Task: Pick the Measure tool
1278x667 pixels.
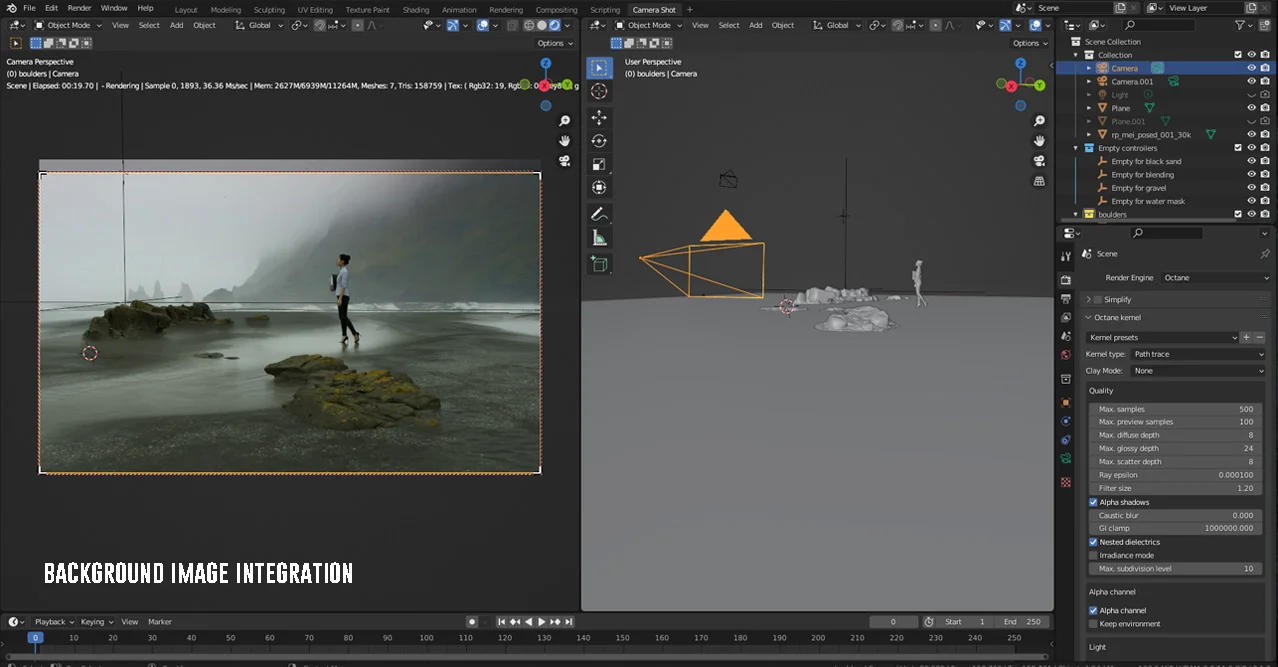Action: 599,238
